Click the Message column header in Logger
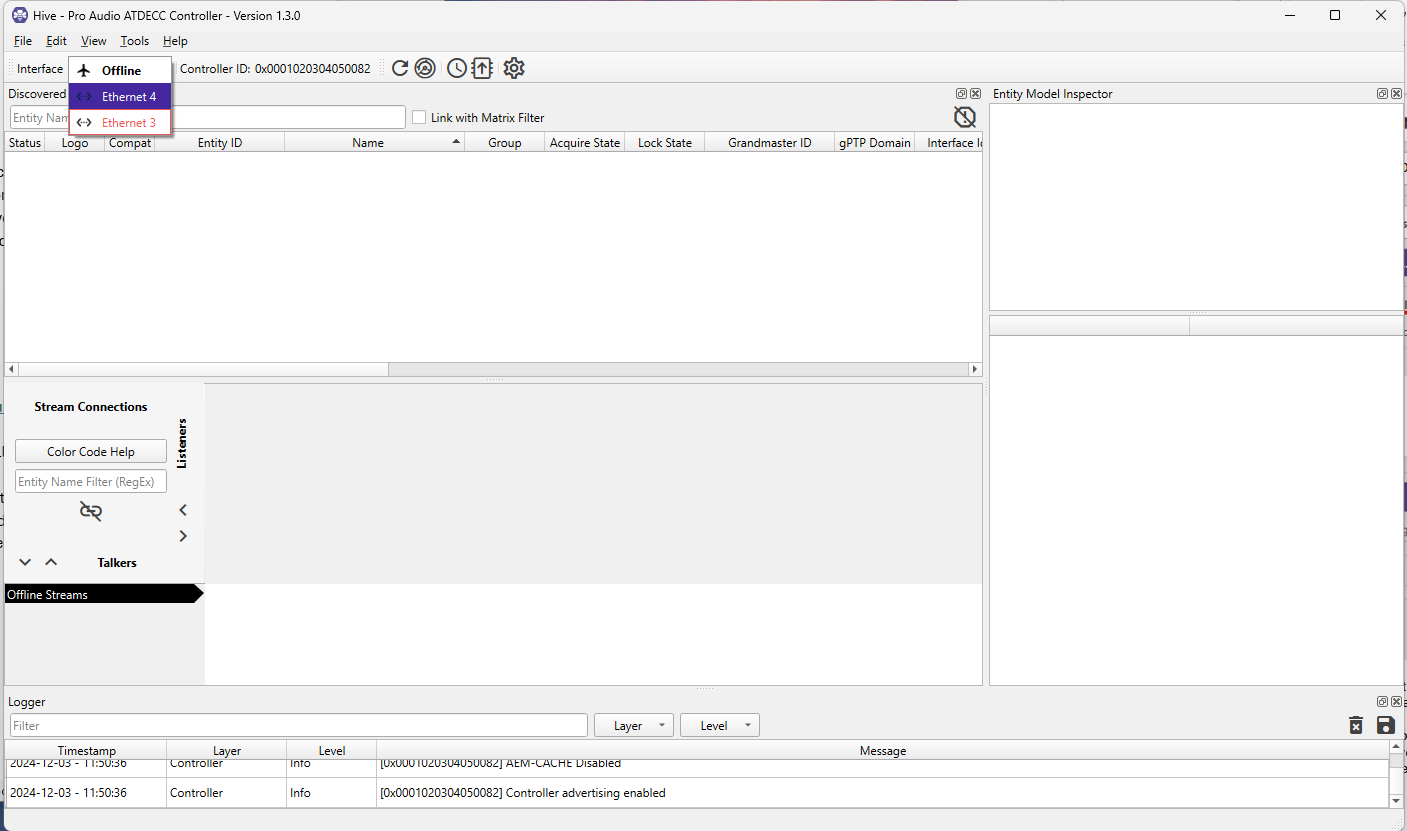Image resolution: width=1407 pixels, height=831 pixels. [x=883, y=750]
